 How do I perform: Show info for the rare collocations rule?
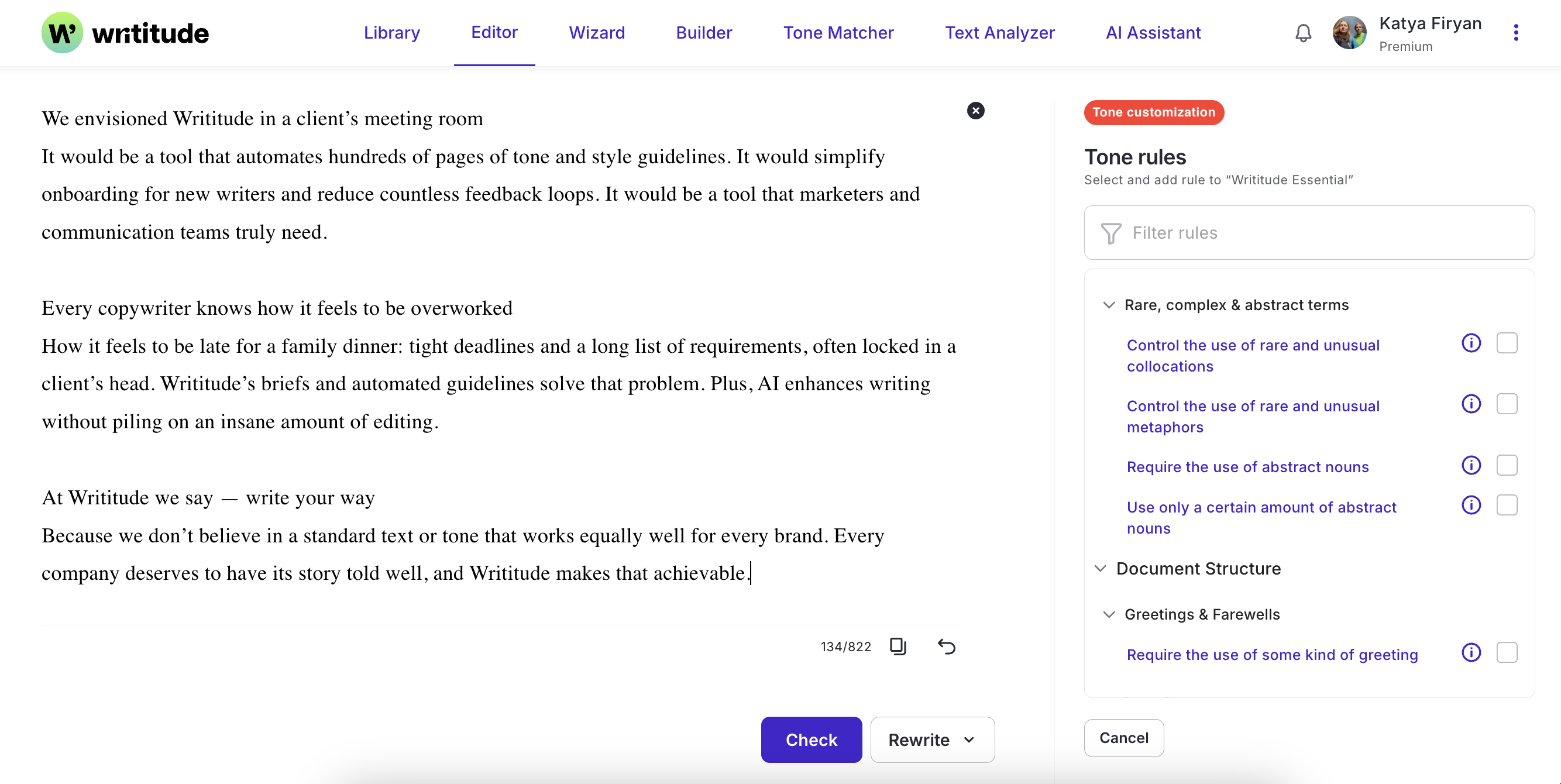point(1471,343)
